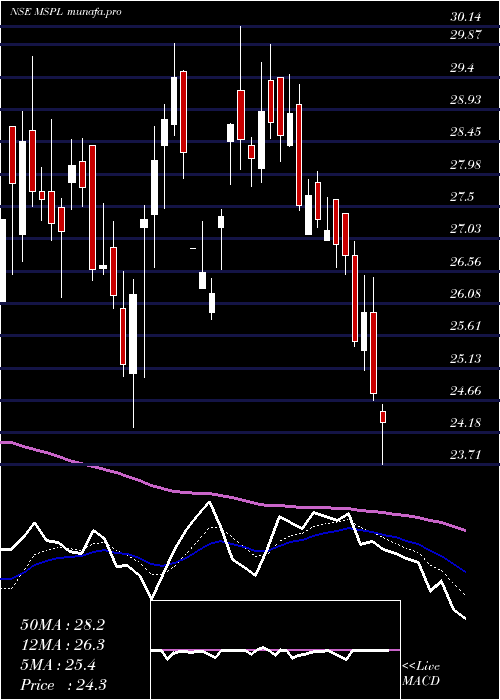Viewport: 500px width, 700px height.
Task: Select the 25.61 price axis label
Action: [x=466, y=326]
